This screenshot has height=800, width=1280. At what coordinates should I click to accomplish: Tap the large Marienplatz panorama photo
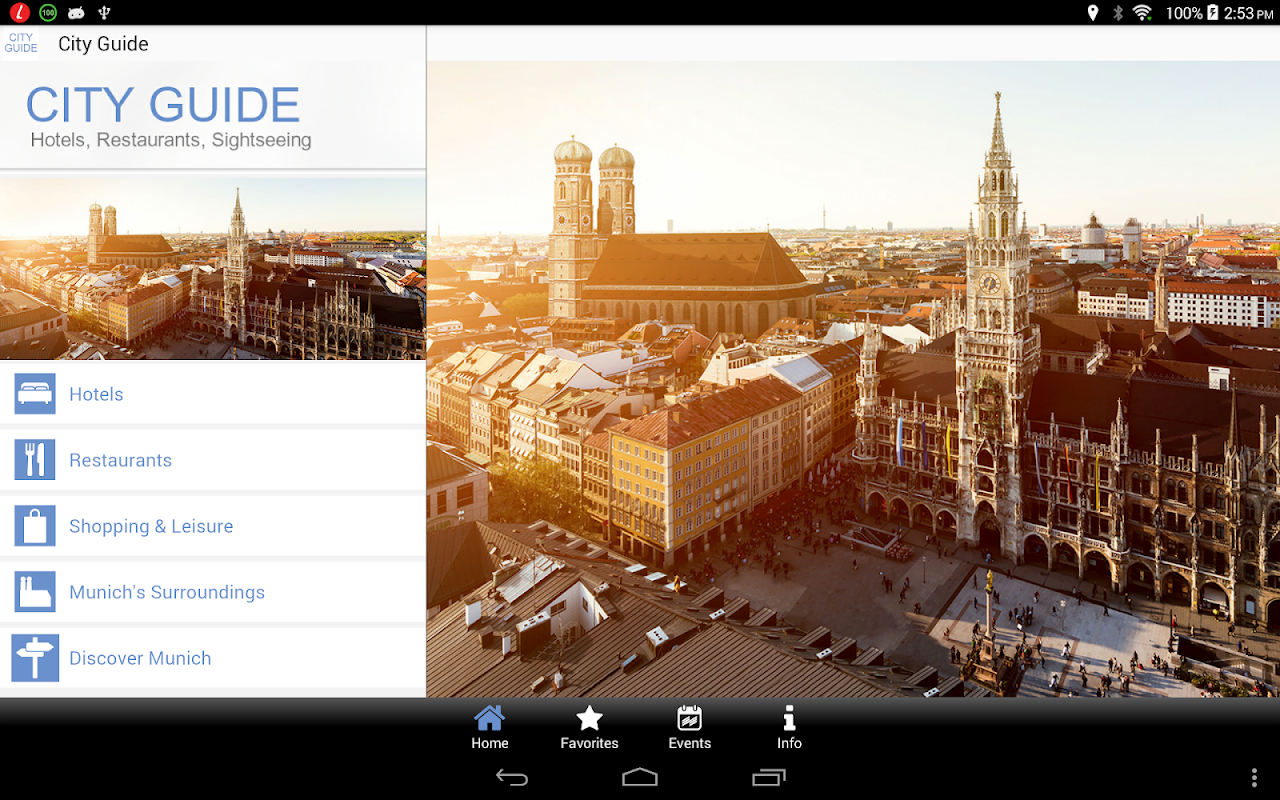[853, 380]
